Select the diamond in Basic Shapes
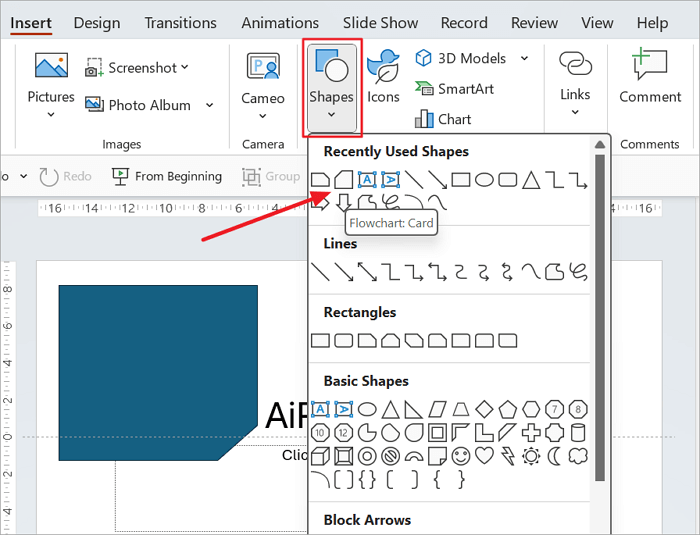 (x=484, y=409)
